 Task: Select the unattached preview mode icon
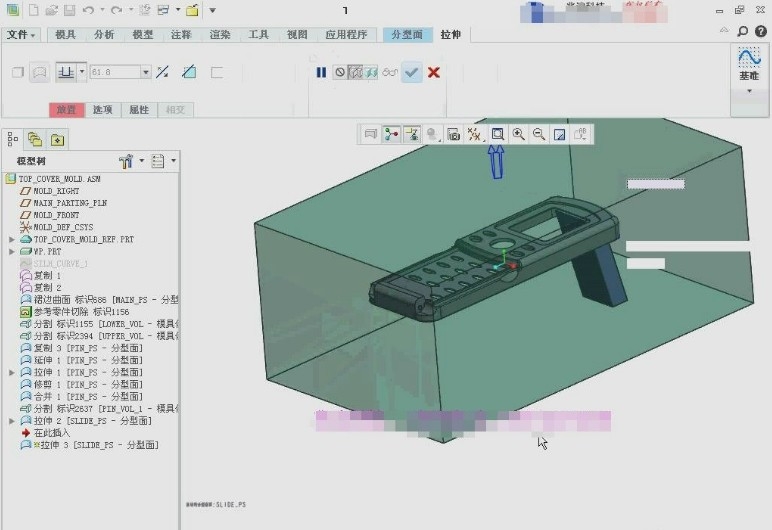point(355,72)
